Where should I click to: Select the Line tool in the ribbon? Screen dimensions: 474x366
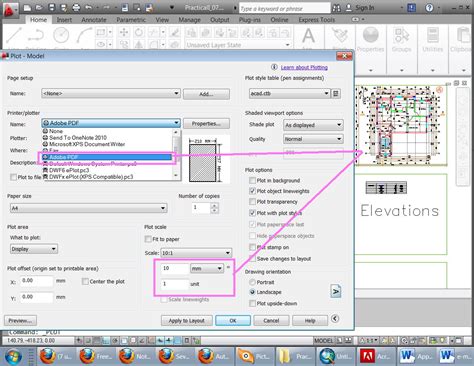click(x=14, y=35)
